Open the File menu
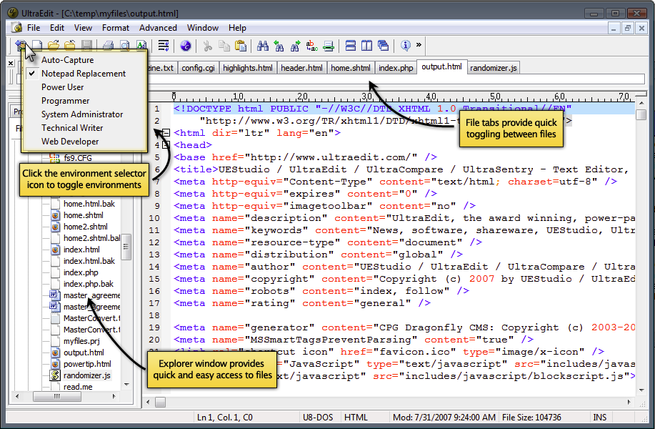Screen dimensions: 655x429 point(33,28)
